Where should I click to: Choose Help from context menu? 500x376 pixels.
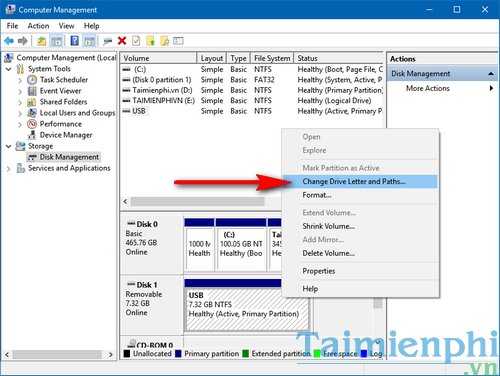tap(360, 289)
